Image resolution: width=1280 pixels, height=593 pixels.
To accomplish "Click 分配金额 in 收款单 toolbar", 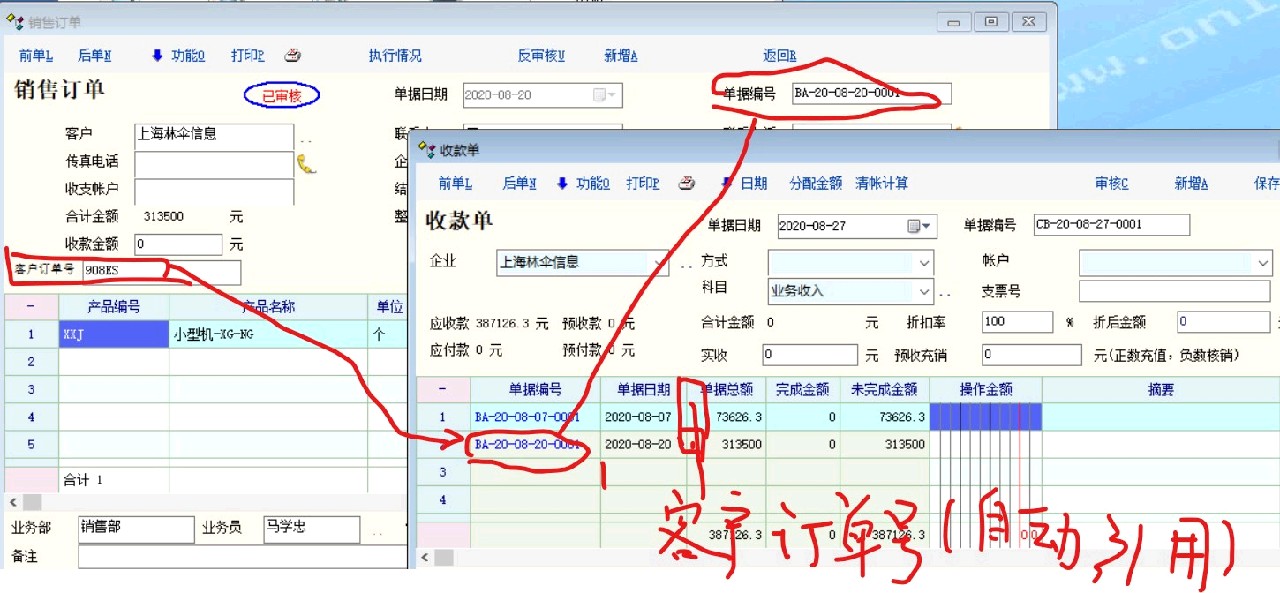I will pyautogui.click(x=815, y=183).
